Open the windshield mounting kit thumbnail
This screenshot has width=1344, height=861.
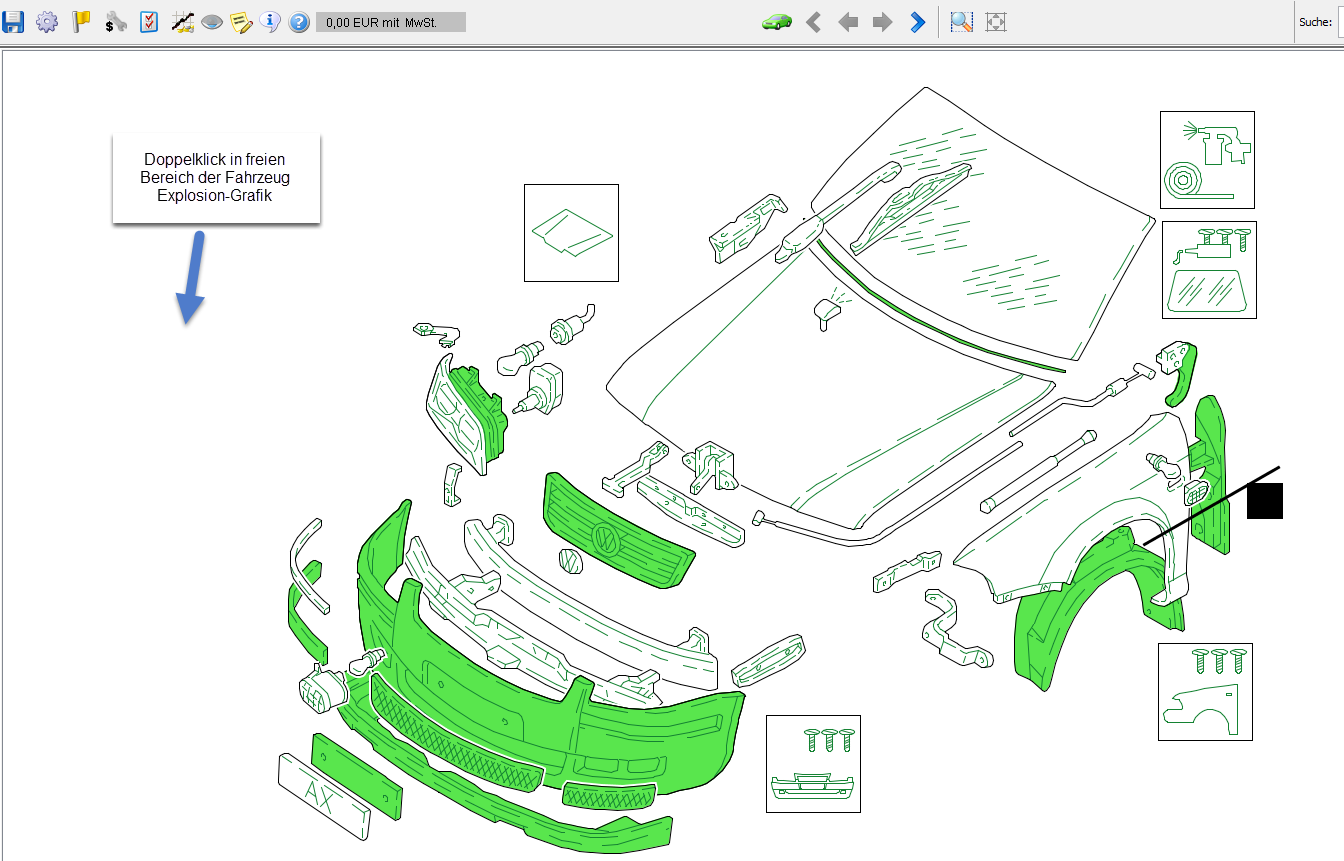pos(1209,270)
